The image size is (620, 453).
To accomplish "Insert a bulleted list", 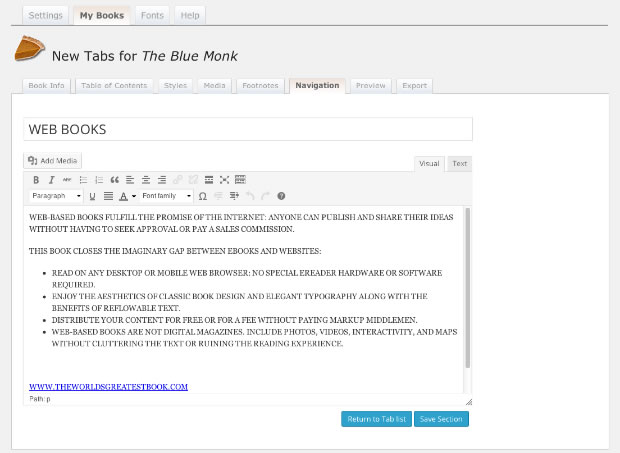I will point(83,180).
